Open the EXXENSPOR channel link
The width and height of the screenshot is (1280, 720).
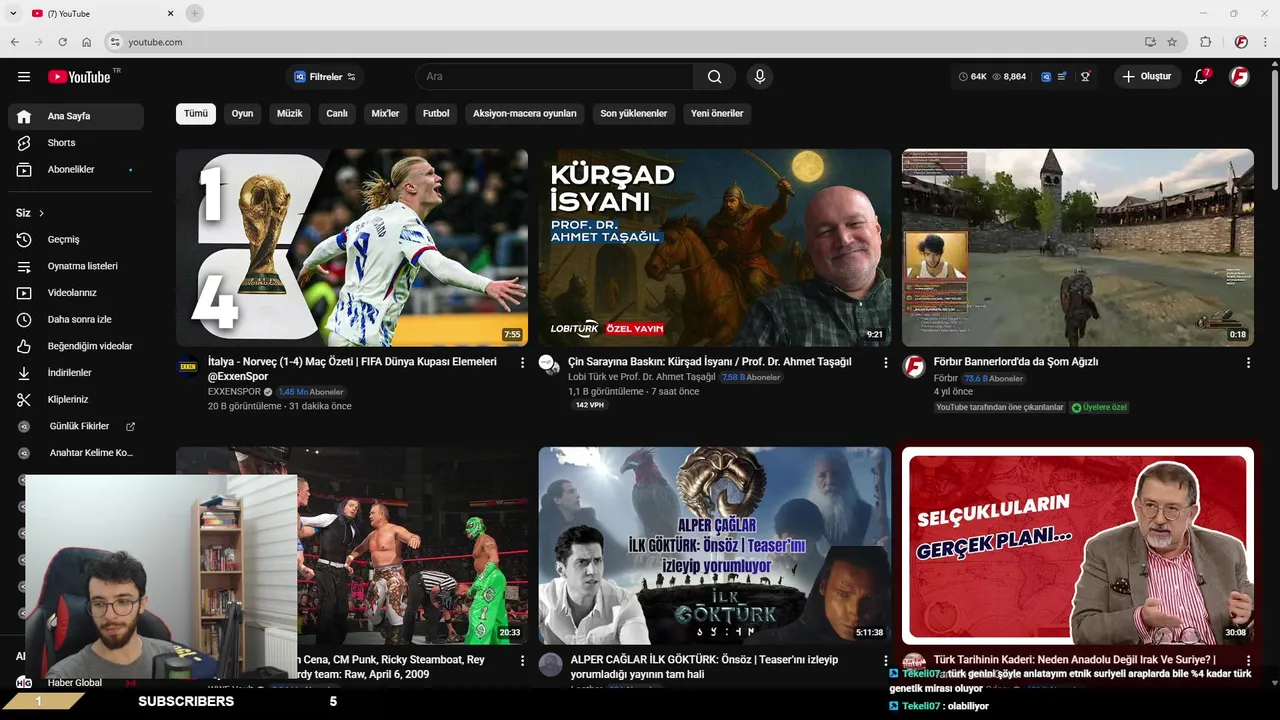[234, 392]
